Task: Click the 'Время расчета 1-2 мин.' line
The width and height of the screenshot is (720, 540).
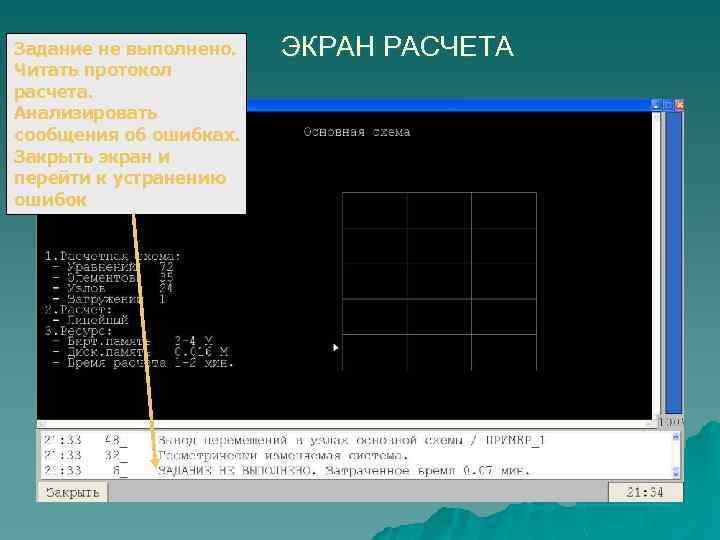Action: click(143, 363)
